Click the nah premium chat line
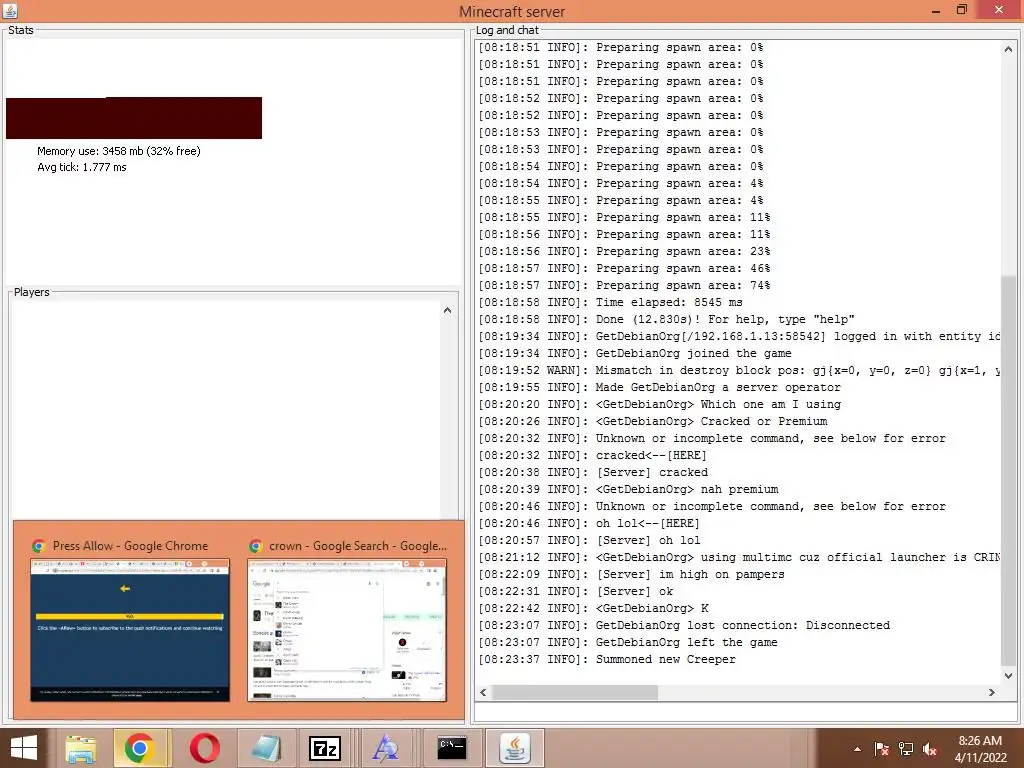 tap(628, 489)
